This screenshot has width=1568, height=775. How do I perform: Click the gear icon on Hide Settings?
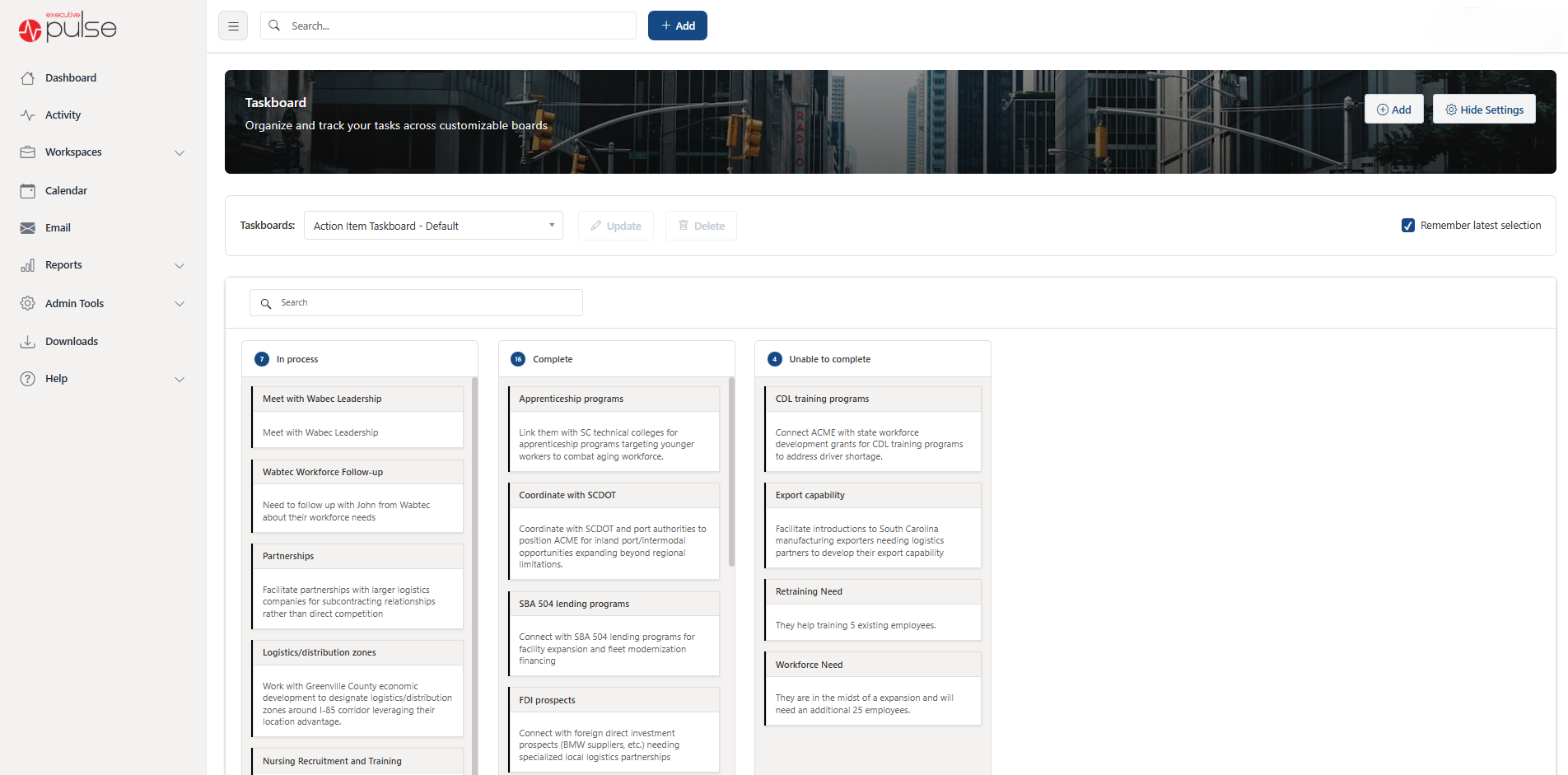(1450, 109)
